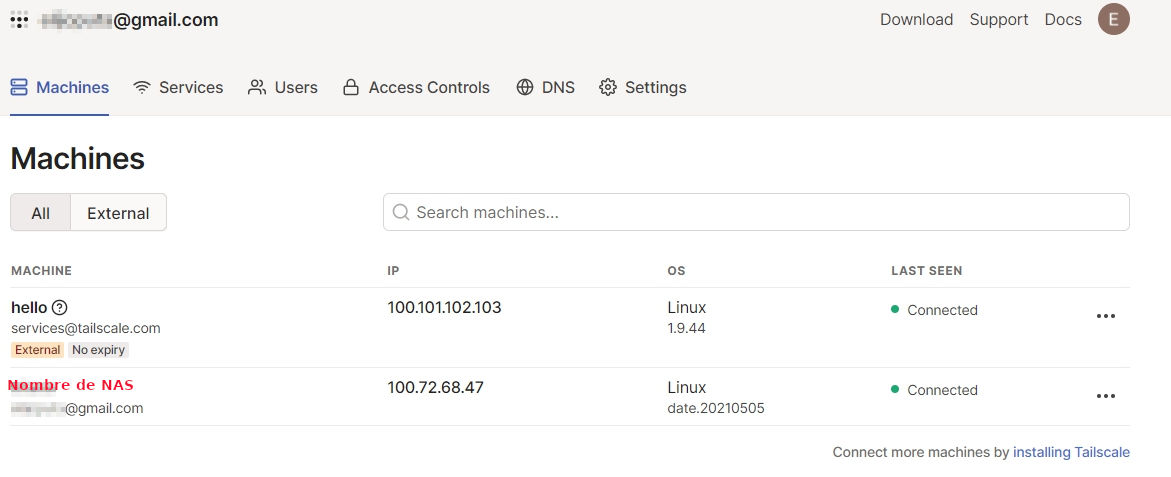Go to the Access Controls tab
The height and width of the screenshot is (477, 1171).
(429, 87)
